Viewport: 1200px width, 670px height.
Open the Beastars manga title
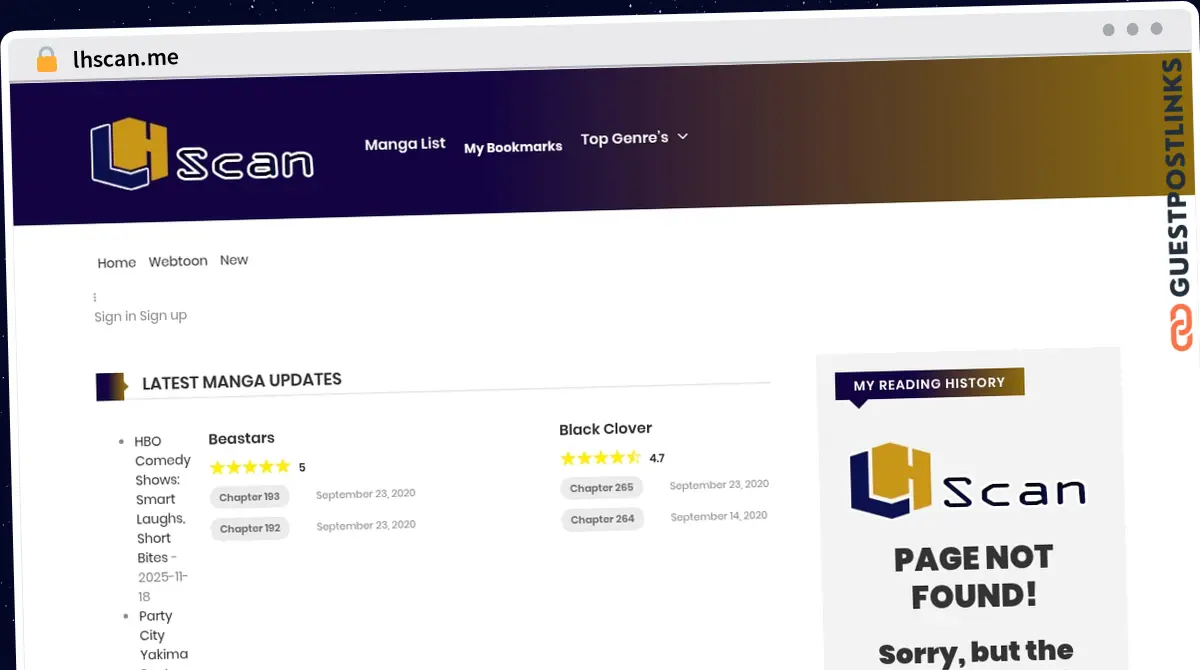tap(241, 438)
